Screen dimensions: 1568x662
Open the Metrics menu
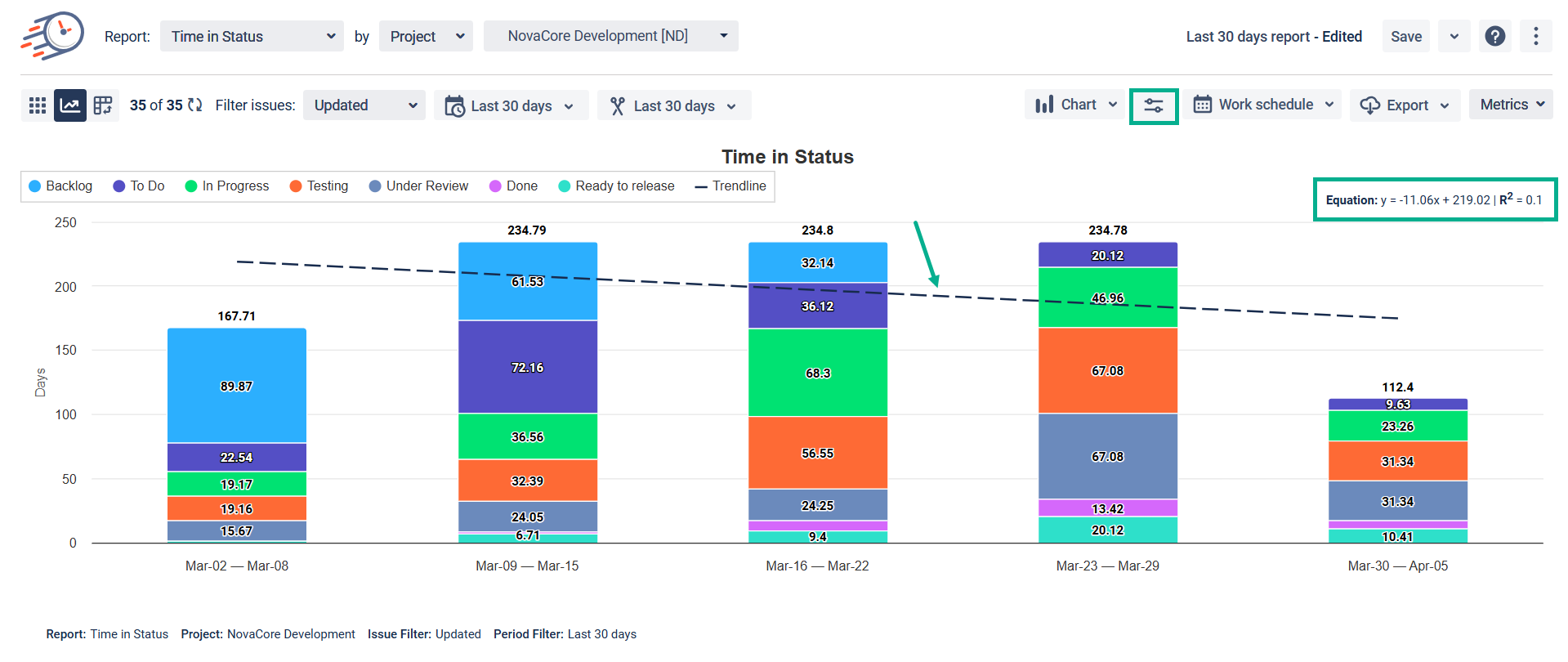point(1511,105)
